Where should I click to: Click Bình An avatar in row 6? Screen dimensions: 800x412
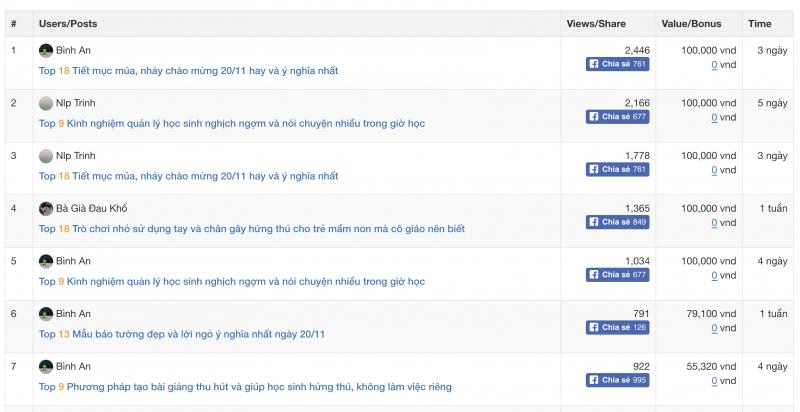tap(46, 314)
